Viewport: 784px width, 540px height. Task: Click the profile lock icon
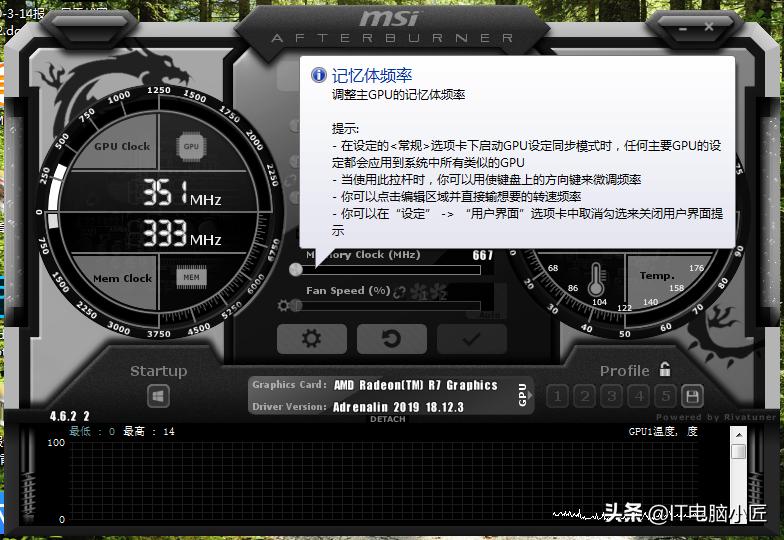pyautogui.click(x=664, y=370)
